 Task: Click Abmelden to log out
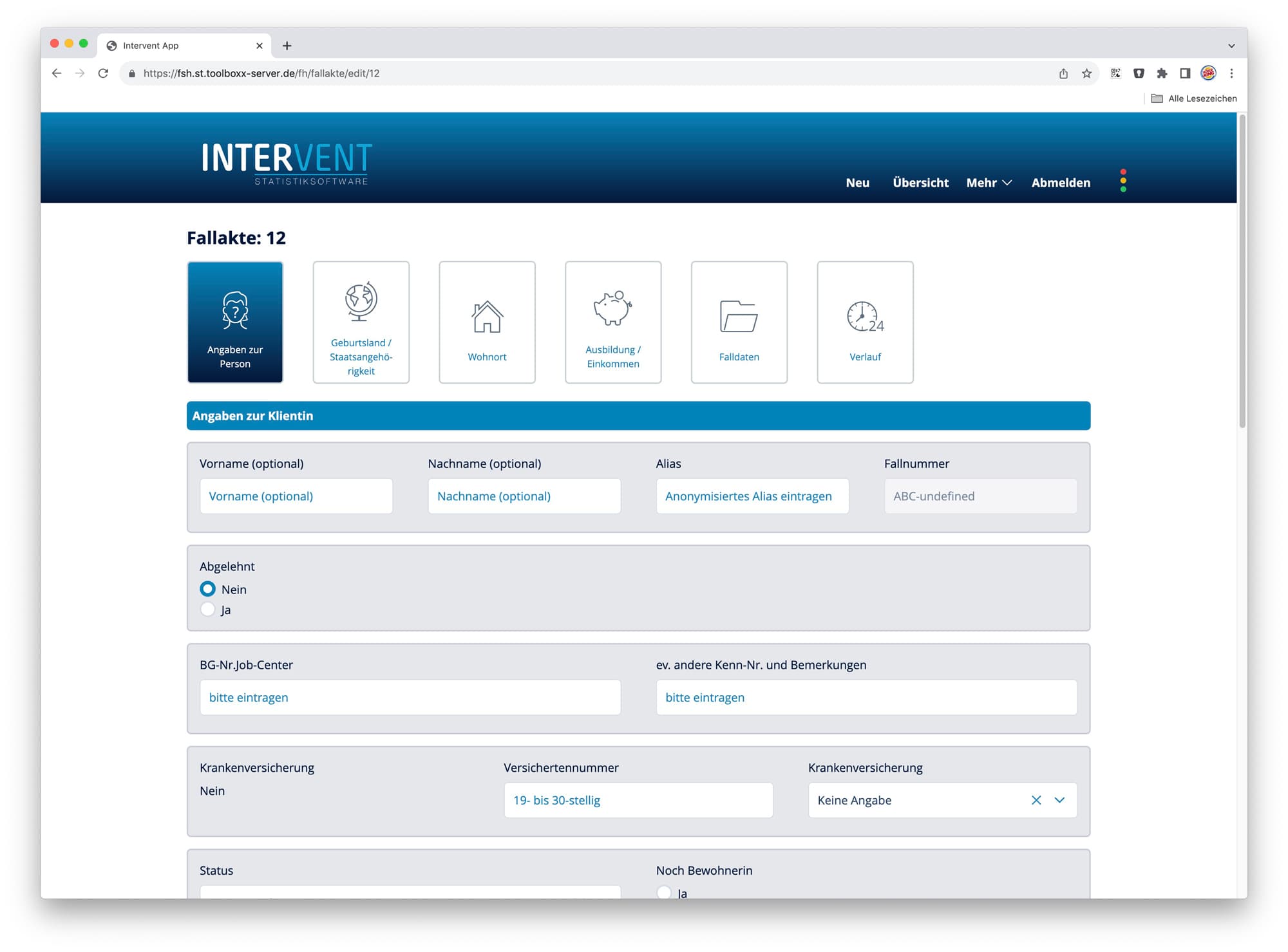click(1060, 183)
